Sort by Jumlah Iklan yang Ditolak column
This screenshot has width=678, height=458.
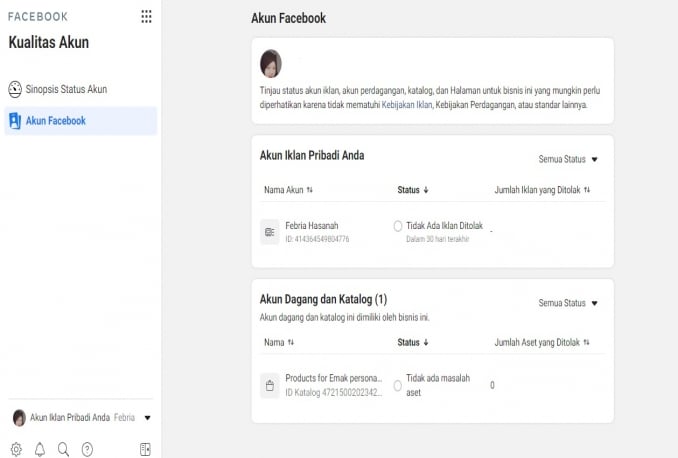click(x=542, y=189)
